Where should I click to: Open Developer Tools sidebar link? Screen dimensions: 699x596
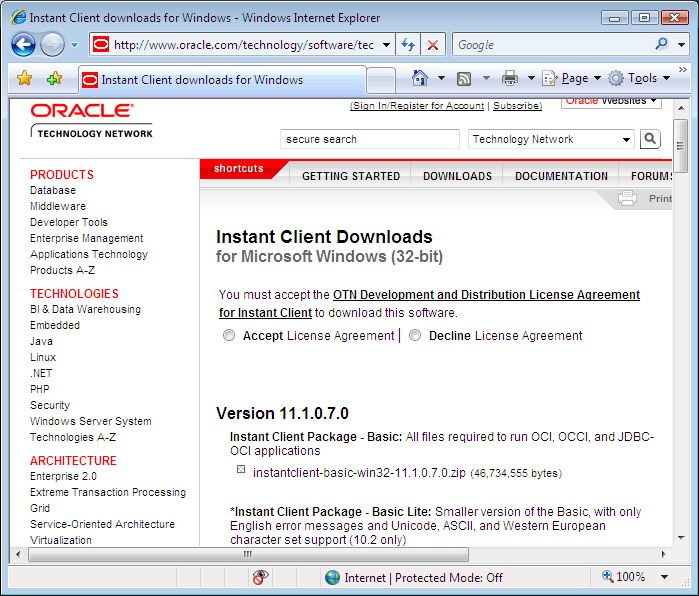pyautogui.click(x=69, y=222)
